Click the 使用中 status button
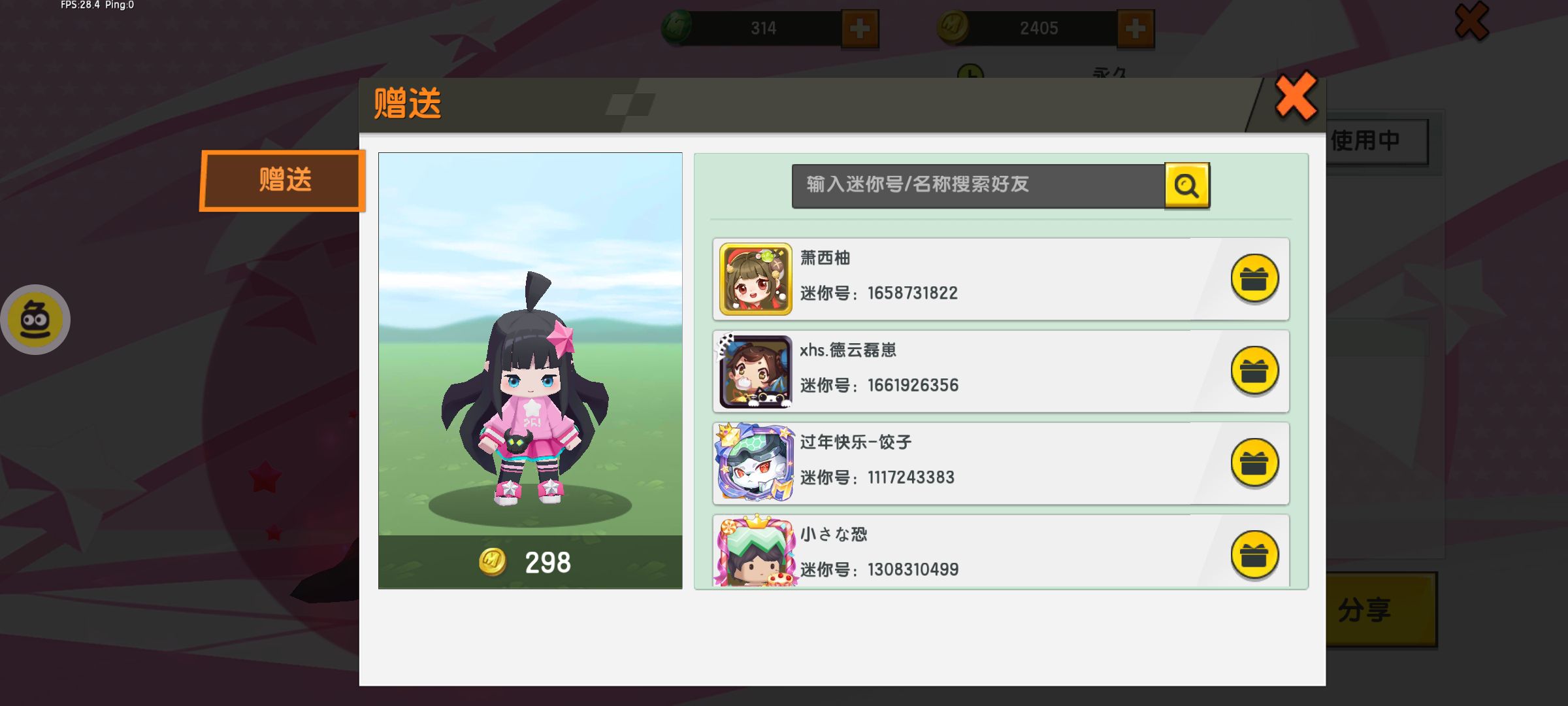The width and height of the screenshot is (1568, 706). tap(1377, 141)
